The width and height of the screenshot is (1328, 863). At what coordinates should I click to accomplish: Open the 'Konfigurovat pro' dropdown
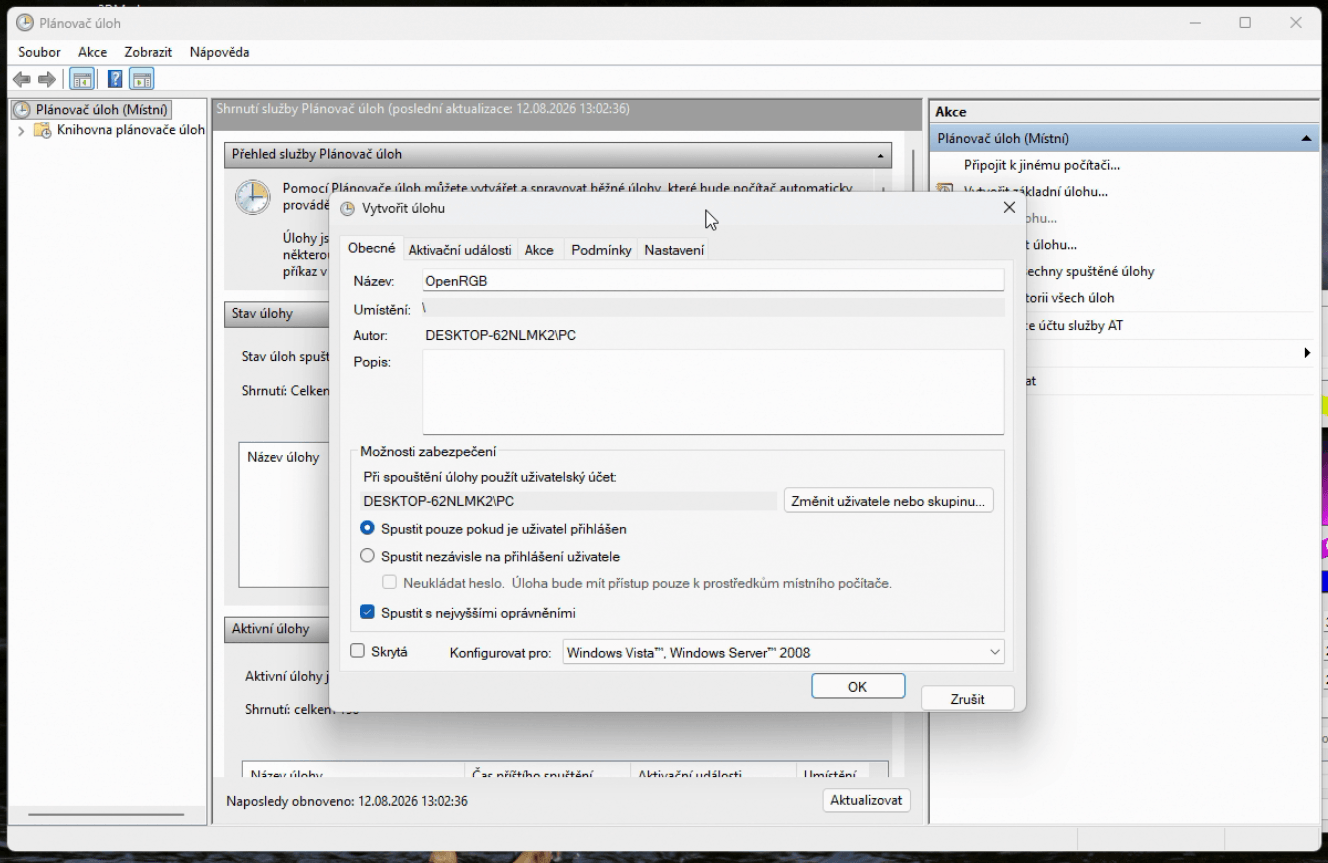pyautogui.click(x=783, y=652)
